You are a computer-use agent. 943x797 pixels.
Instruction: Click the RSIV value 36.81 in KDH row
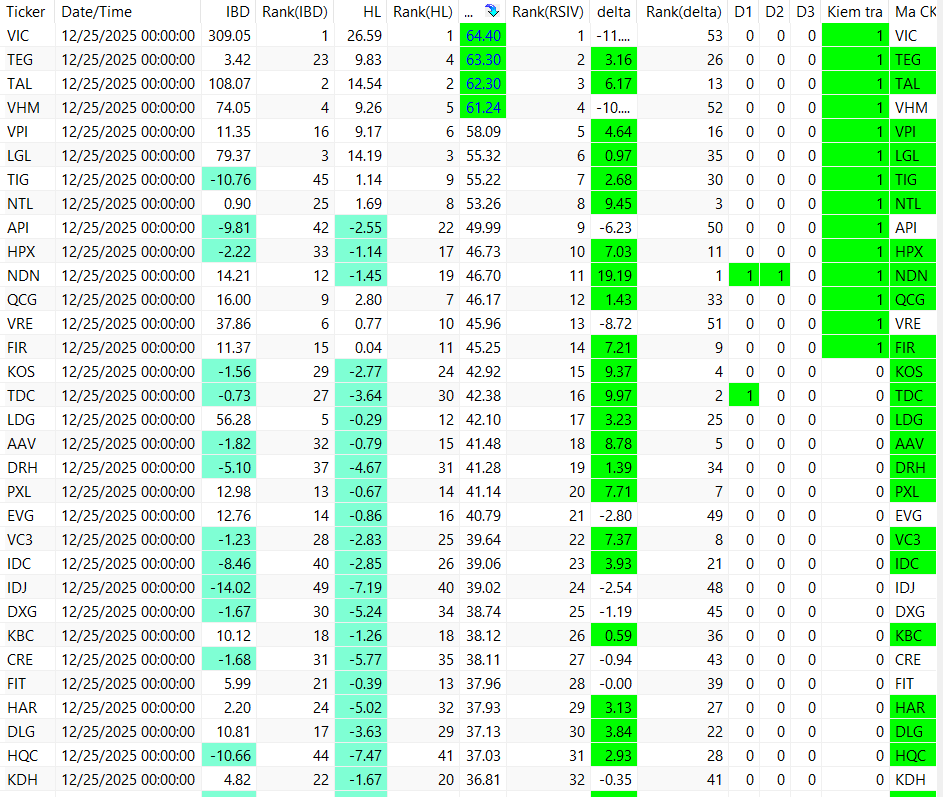point(483,780)
